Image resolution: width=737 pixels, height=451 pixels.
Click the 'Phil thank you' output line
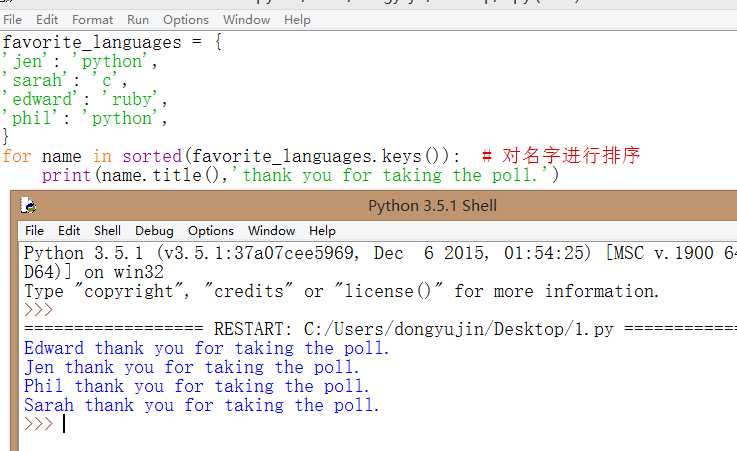point(196,386)
